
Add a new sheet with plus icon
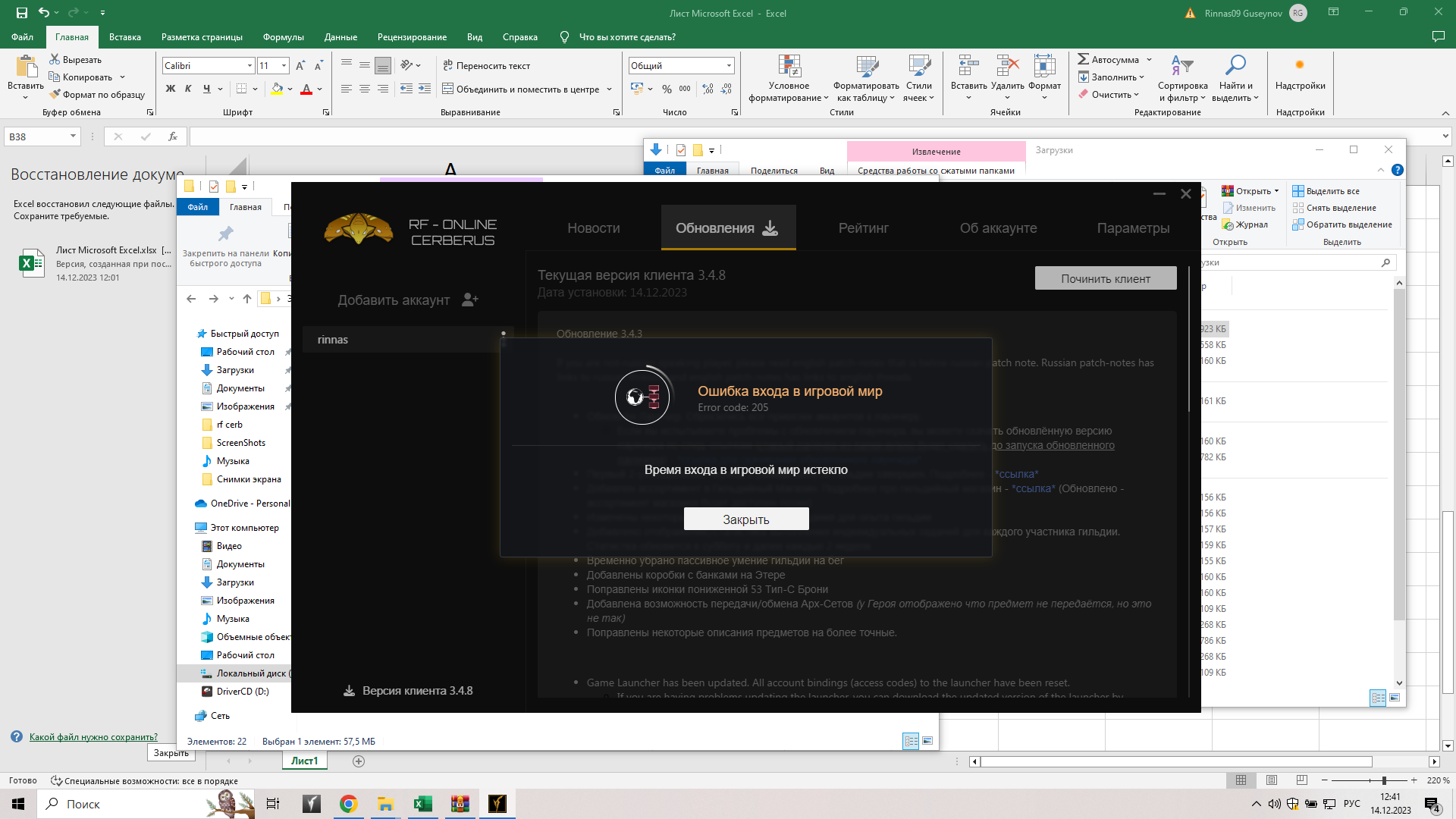tap(359, 761)
